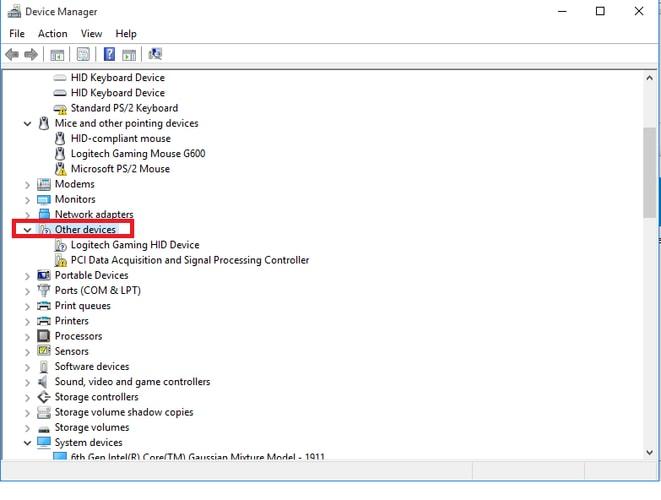661x500 pixels.
Task: Select PCI Data Acquisition and Signal Processing Controller
Action: [x=190, y=260]
